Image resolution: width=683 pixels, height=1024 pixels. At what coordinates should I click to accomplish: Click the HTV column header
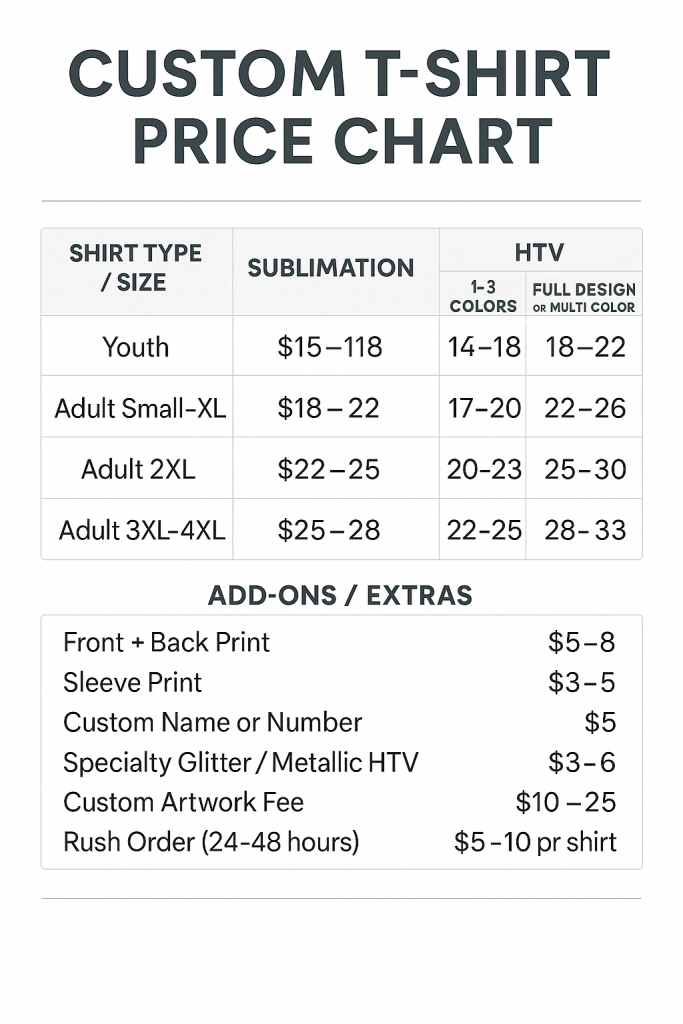click(539, 253)
